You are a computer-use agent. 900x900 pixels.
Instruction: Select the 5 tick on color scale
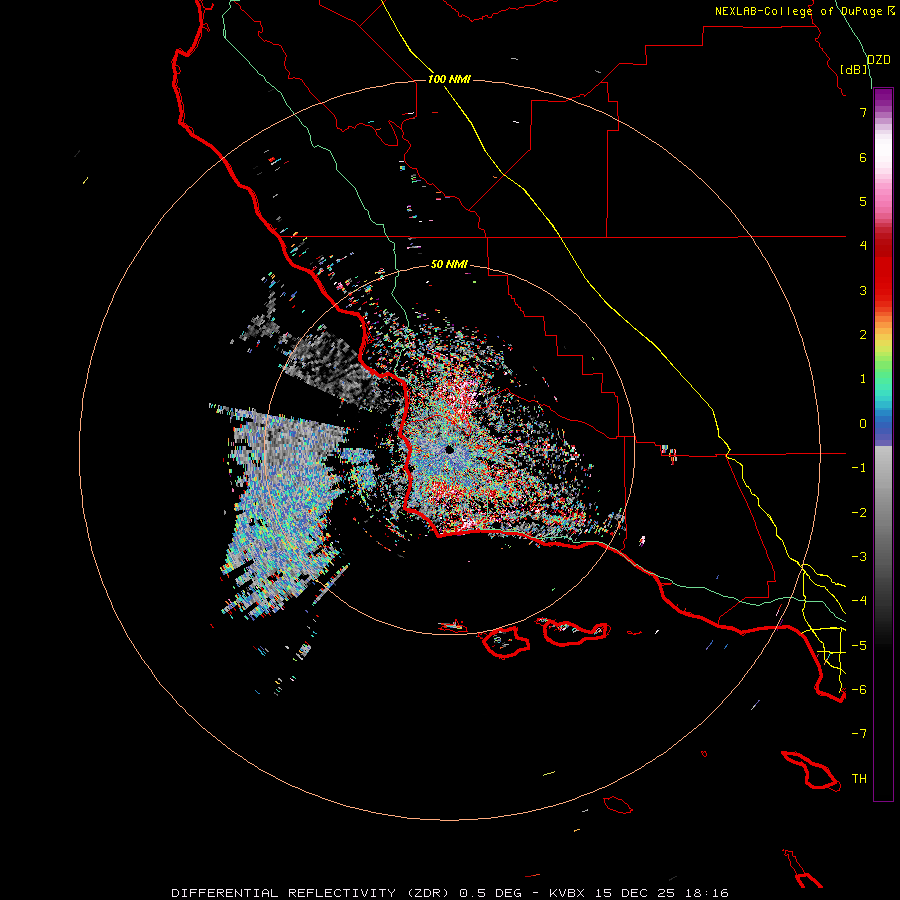point(863,201)
